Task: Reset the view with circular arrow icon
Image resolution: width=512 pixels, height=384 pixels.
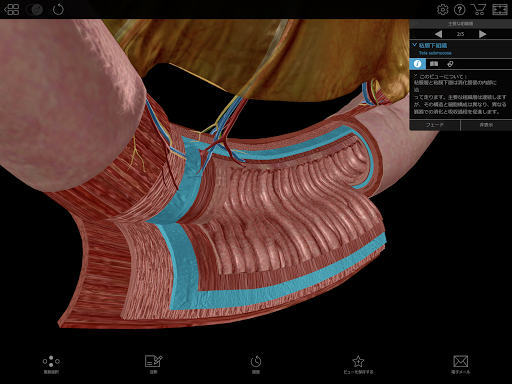Action: [x=58, y=9]
